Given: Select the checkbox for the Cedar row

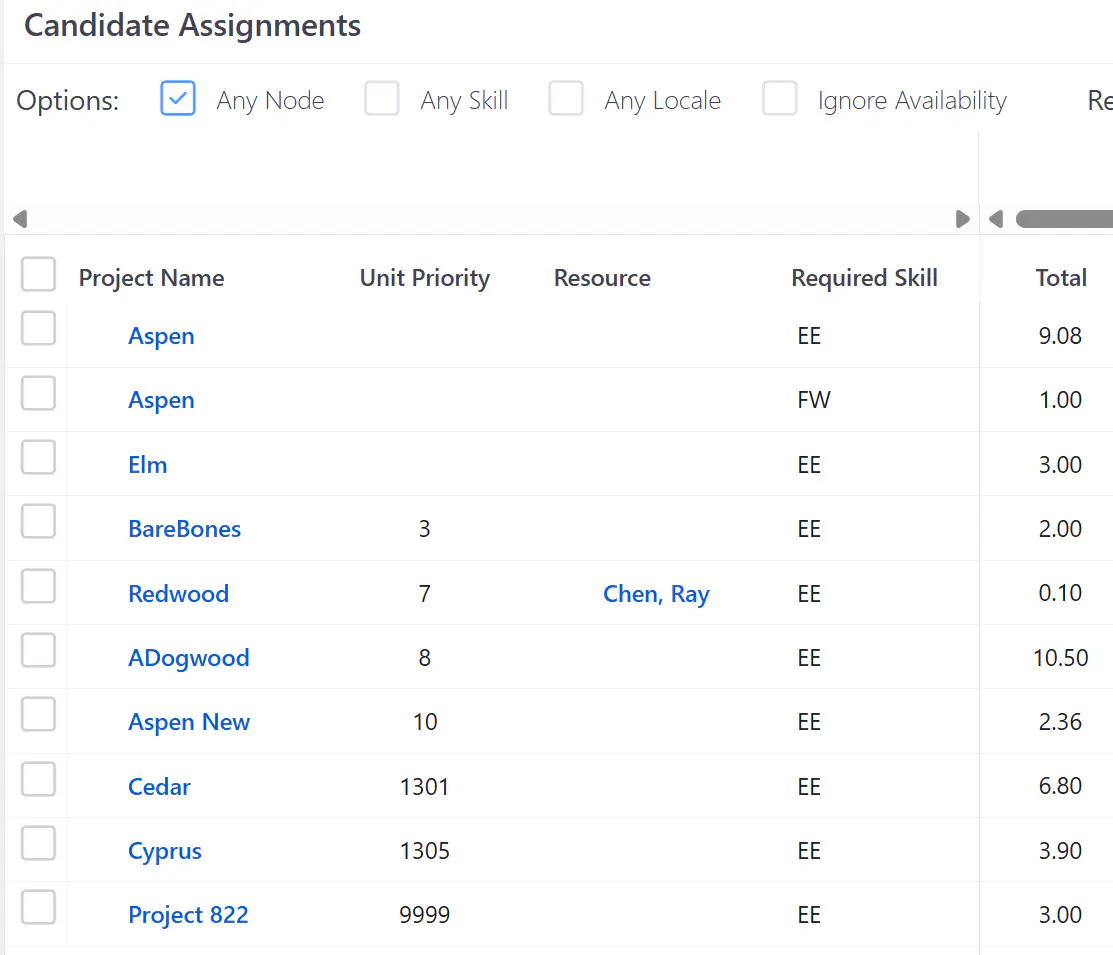Looking at the screenshot, I should pyautogui.click(x=38, y=780).
